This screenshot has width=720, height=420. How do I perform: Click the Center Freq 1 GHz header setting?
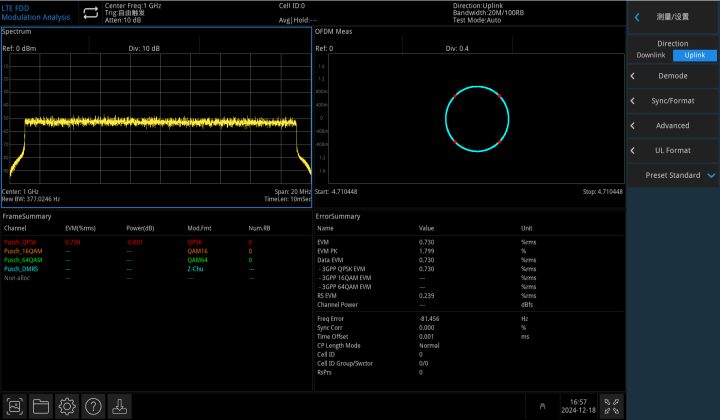click(x=133, y=6)
